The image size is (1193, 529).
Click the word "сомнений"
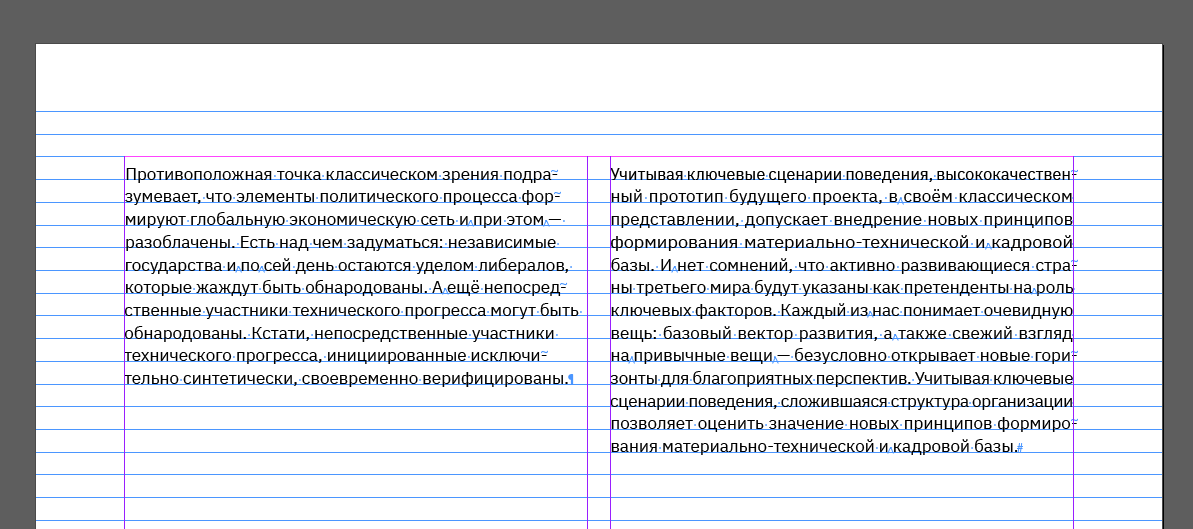pos(749,266)
